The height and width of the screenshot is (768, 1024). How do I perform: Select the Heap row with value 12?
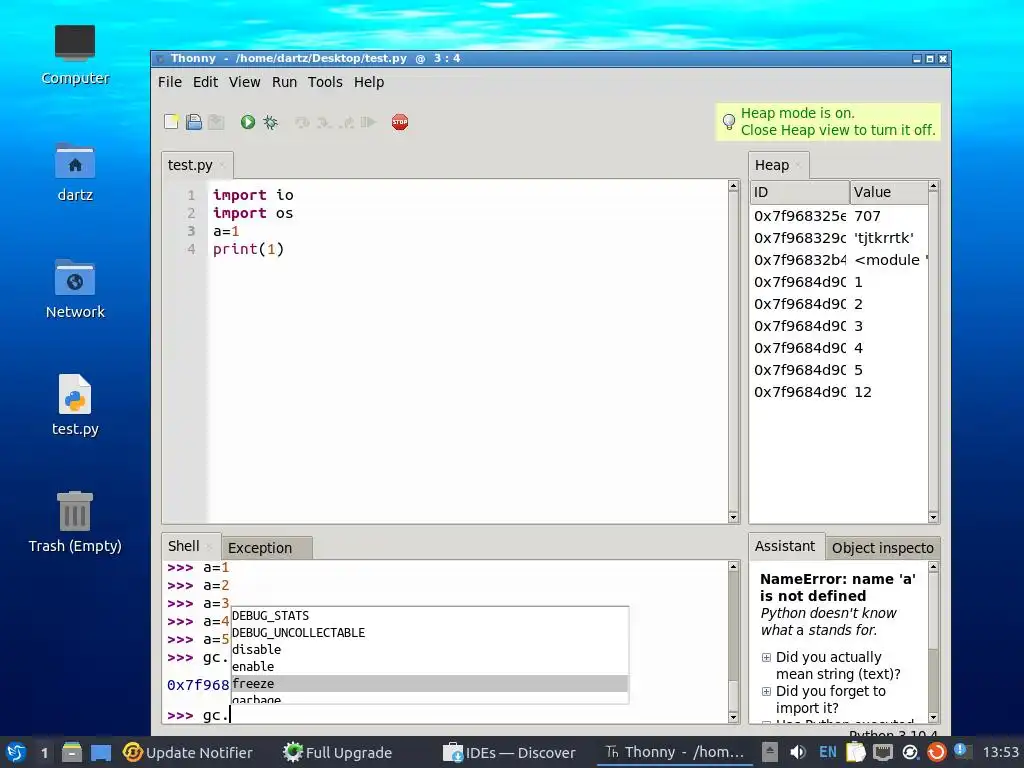[839, 392]
